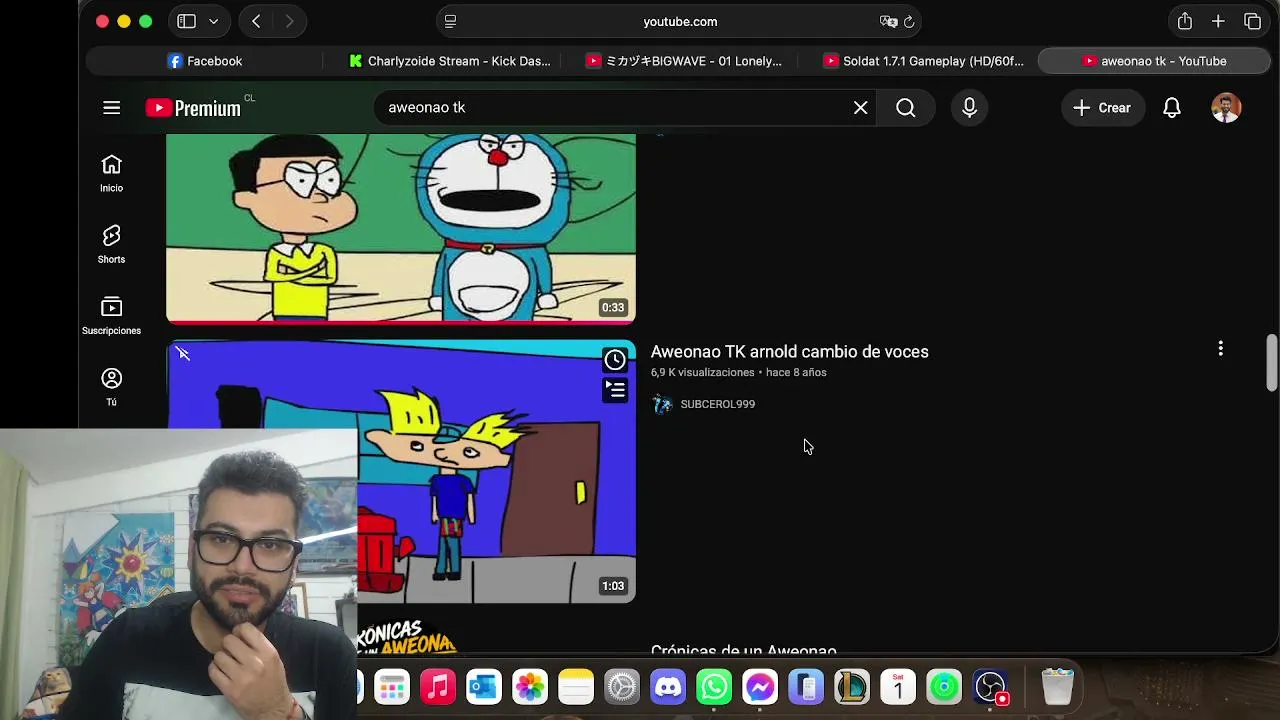Go to Inicio in the sidebar
Screen dimensions: 1280x720
point(111,174)
